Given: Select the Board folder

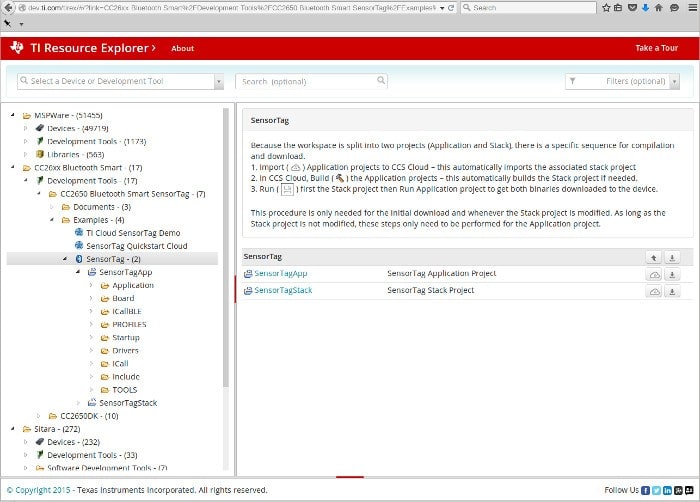Looking at the screenshot, I should (123, 298).
